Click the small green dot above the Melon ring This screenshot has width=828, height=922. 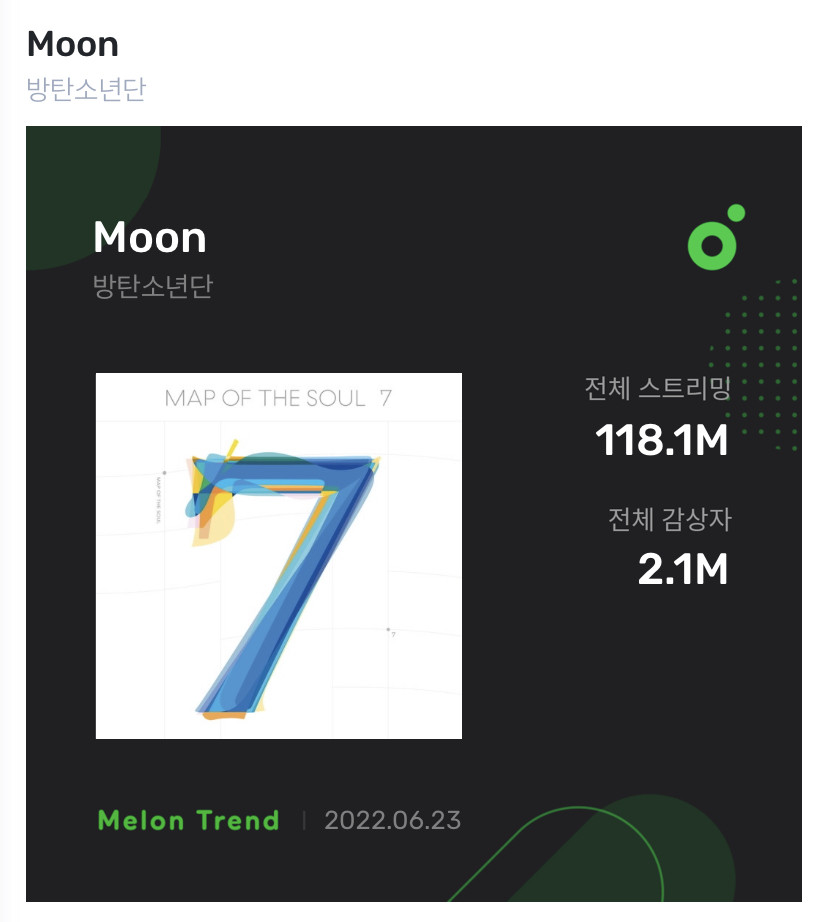(736, 213)
